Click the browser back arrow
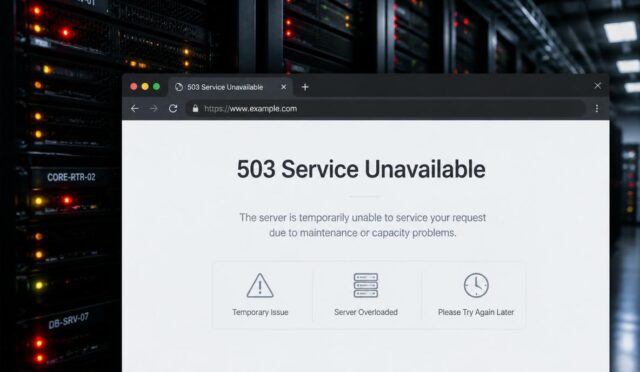The image size is (640, 372). 135,109
